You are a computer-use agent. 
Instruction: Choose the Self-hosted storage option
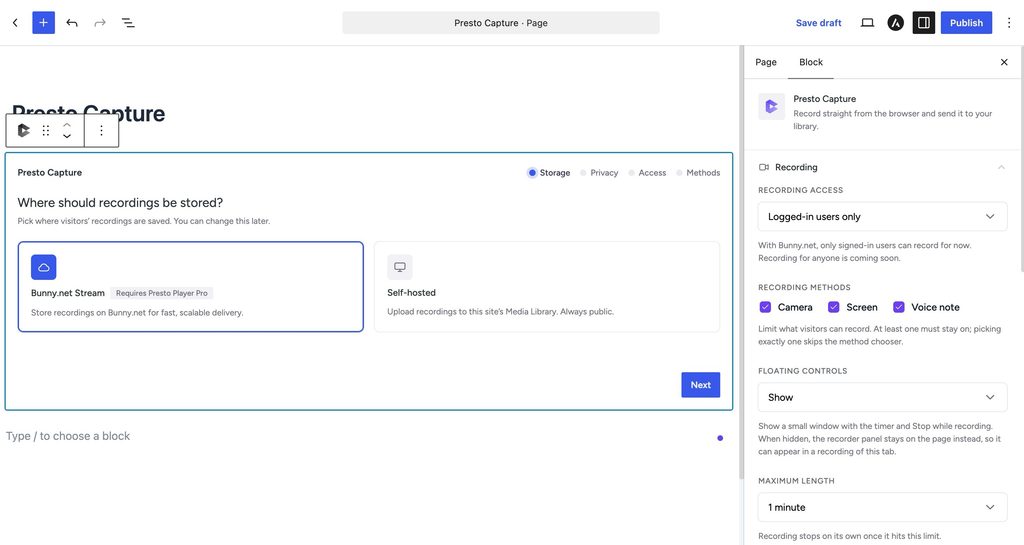pyautogui.click(x=547, y=287)
